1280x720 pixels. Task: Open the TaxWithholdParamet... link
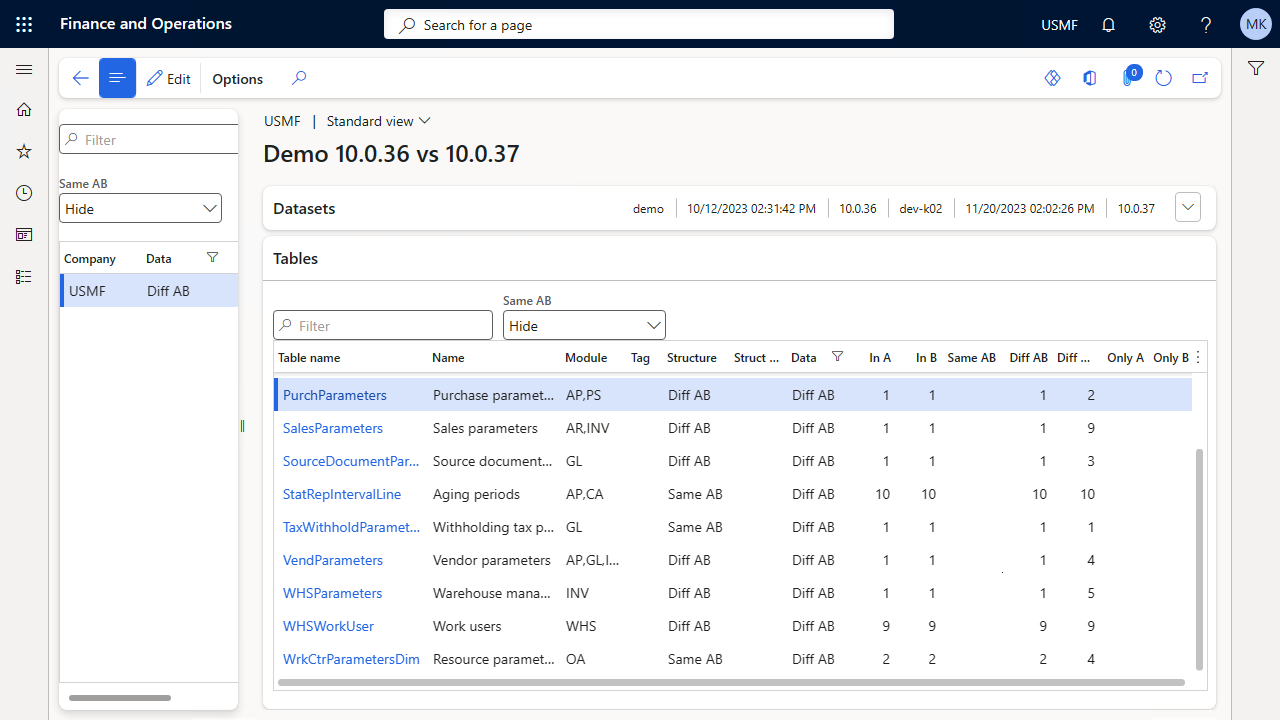pos(351,527)
